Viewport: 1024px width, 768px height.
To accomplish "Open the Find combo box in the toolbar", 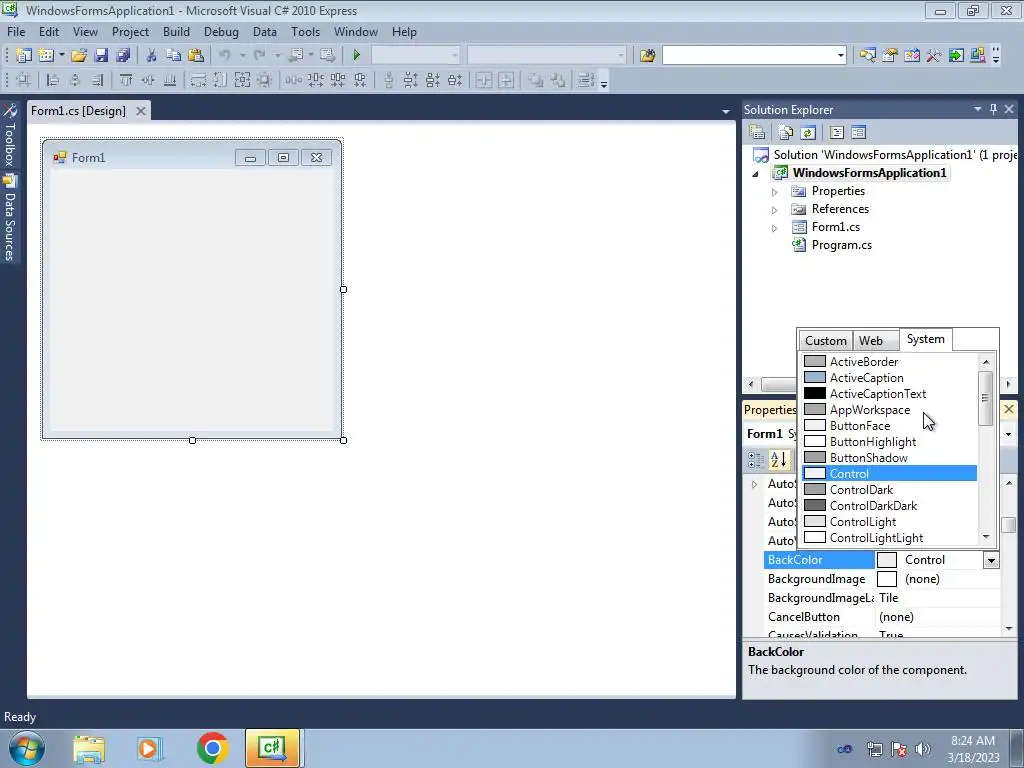I will coord(840,56).
